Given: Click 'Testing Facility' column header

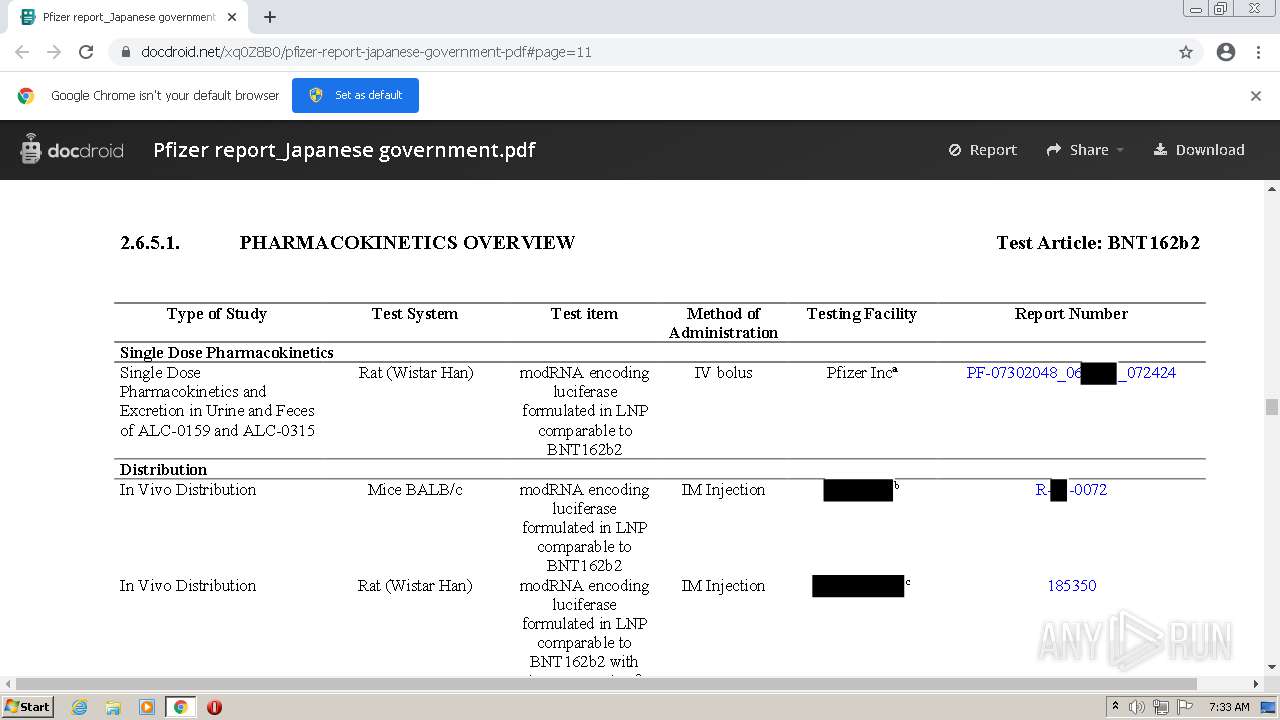Looking at the screenshot, I should point(862,314).
